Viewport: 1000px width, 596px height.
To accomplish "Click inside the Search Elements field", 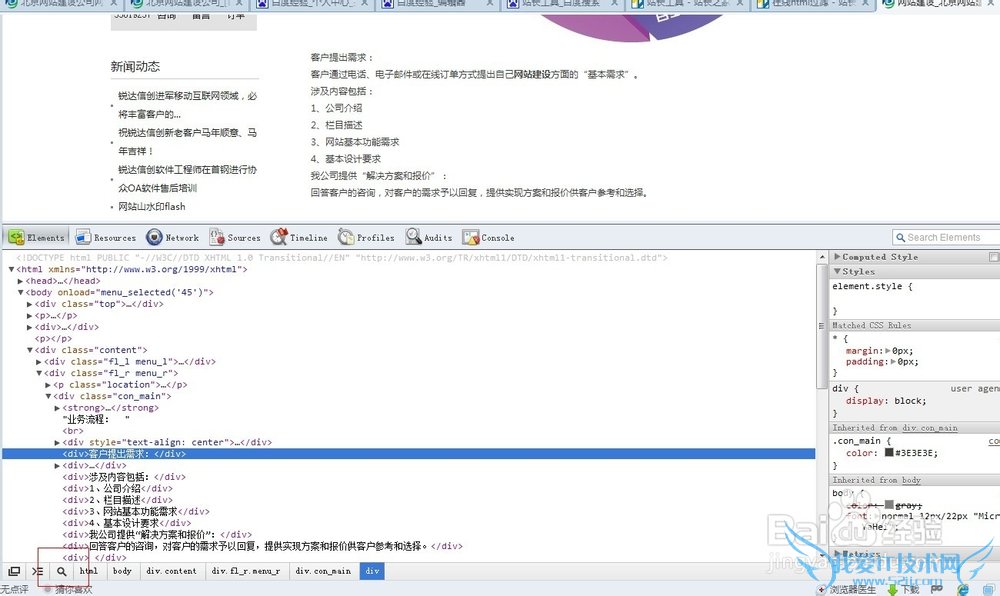I will (946, 238).
